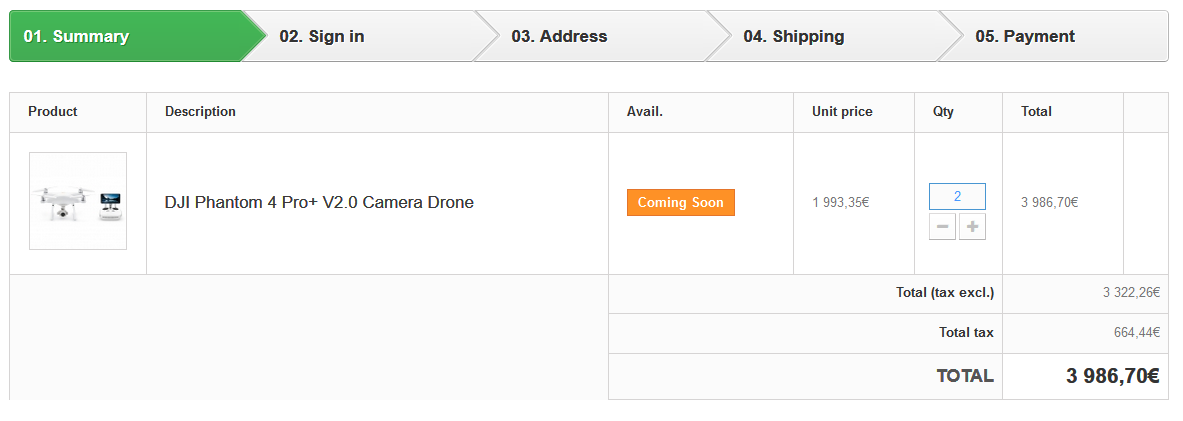This screenshot has height=421, width=1183.
Task: Click the quantity input field showing 2
Action: [x=957, y=196]
